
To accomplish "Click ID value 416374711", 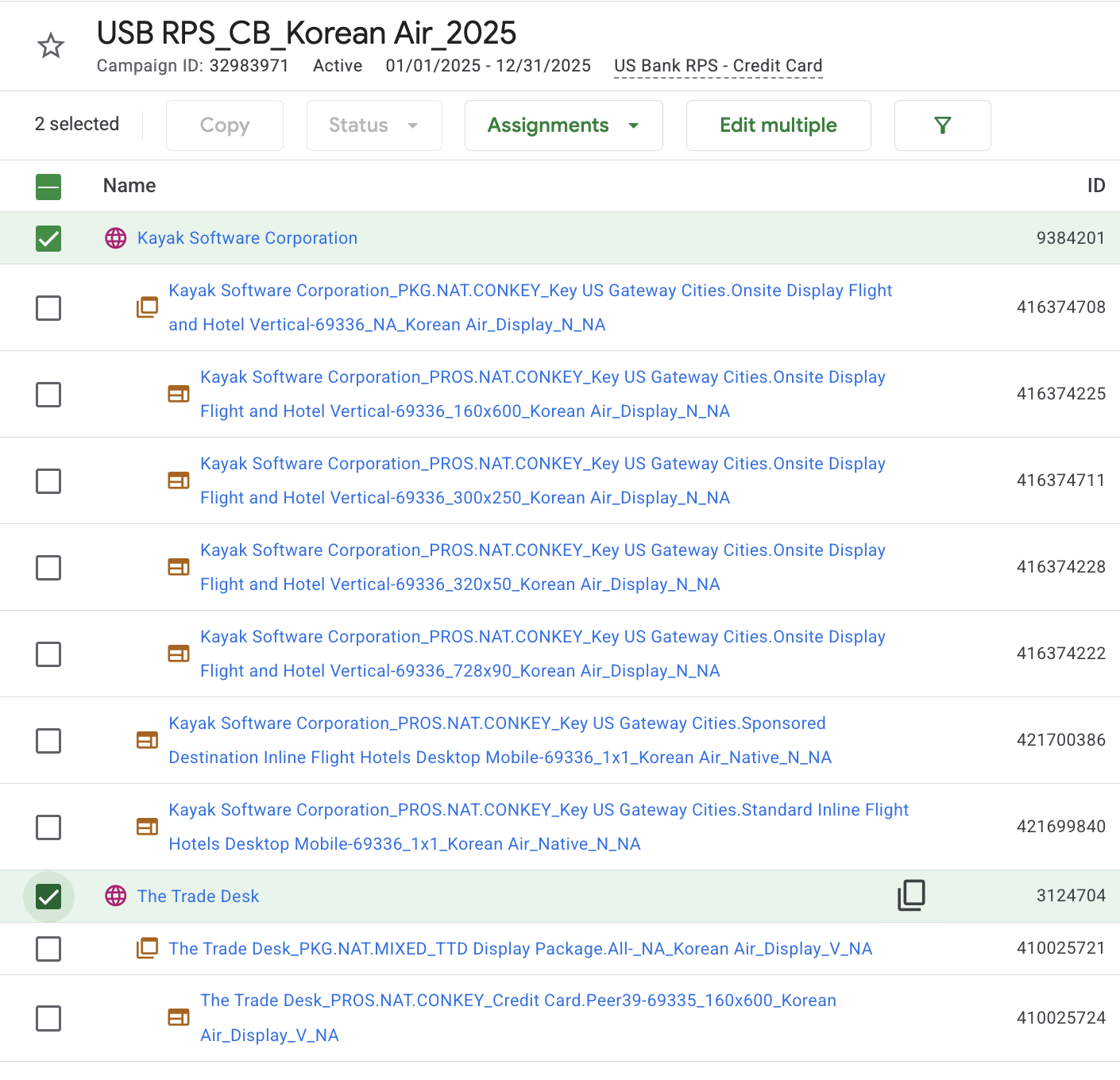I will (x=1061, y=480).
